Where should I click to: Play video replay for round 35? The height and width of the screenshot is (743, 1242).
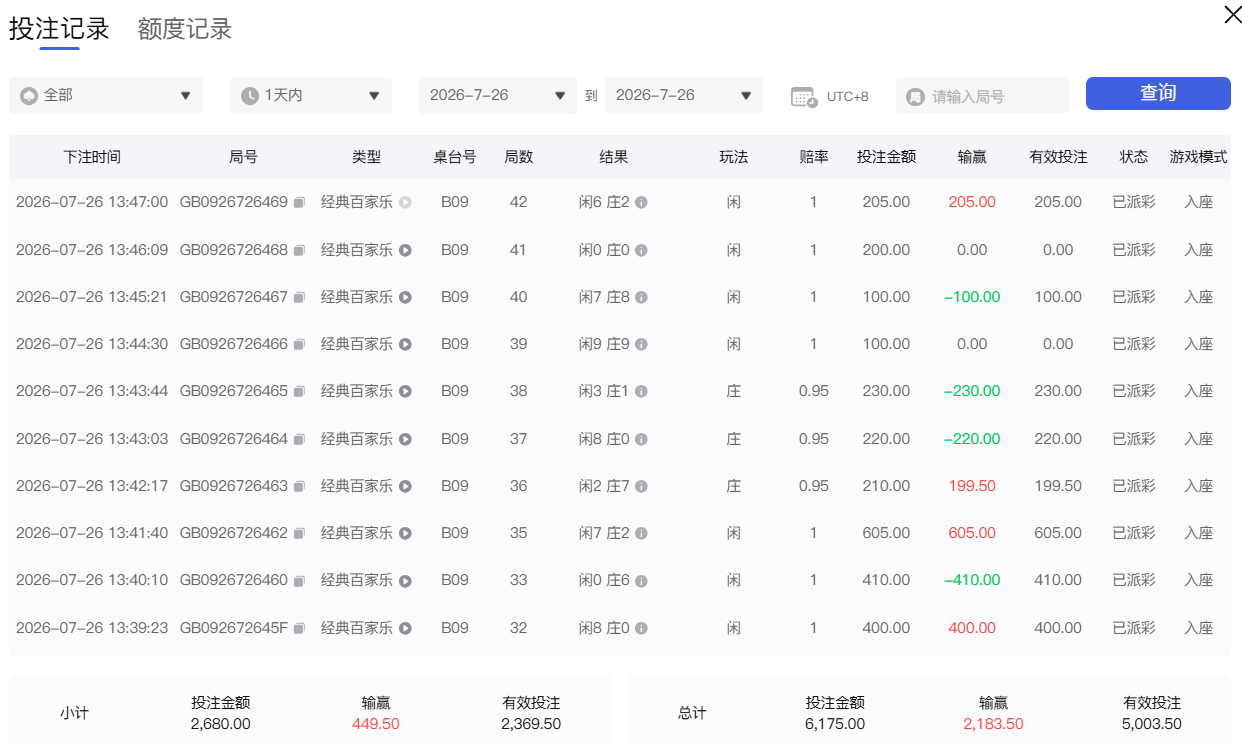(x=405, y=534)
